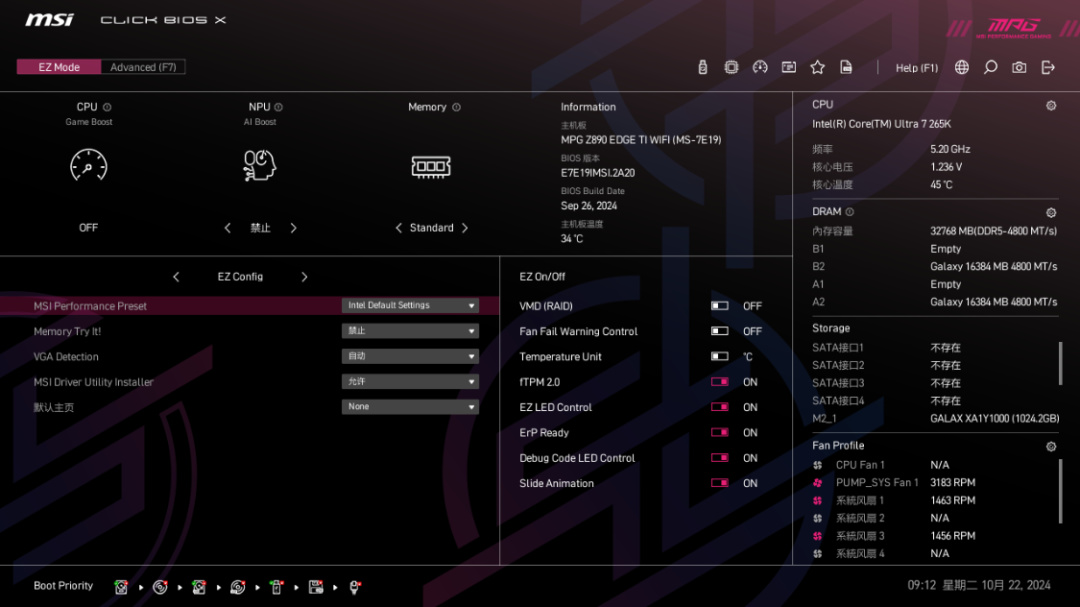Image resolution: width=1080 pixels, height=607 pixels.
Task: Open DRAM panel settings gear
Action: coord(1051,212)
